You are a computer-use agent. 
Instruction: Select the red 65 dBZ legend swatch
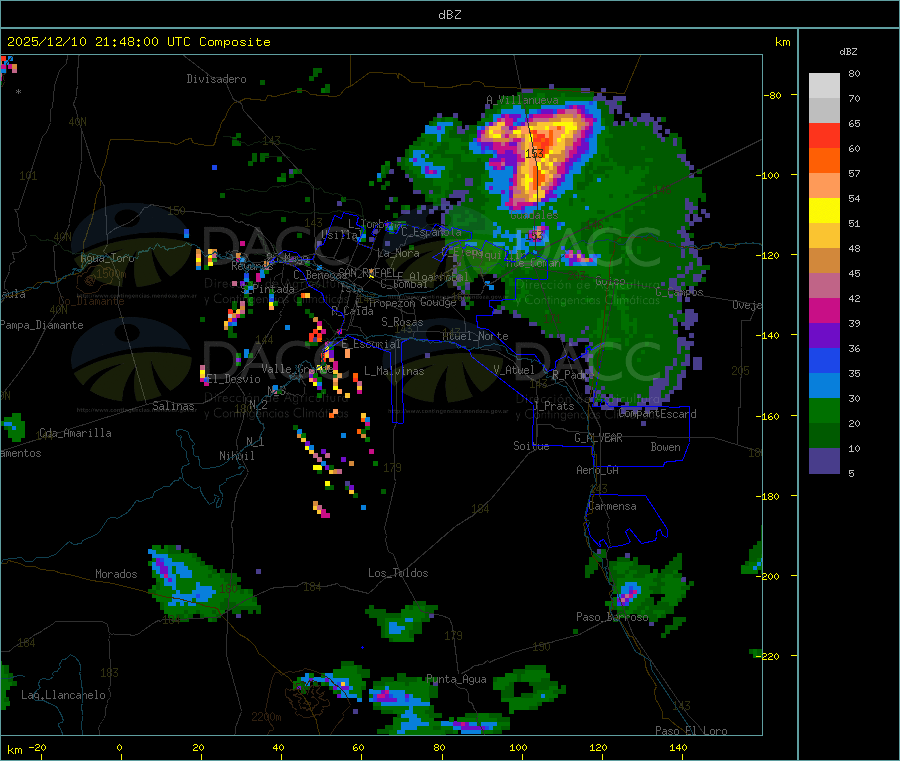(824, 135)
